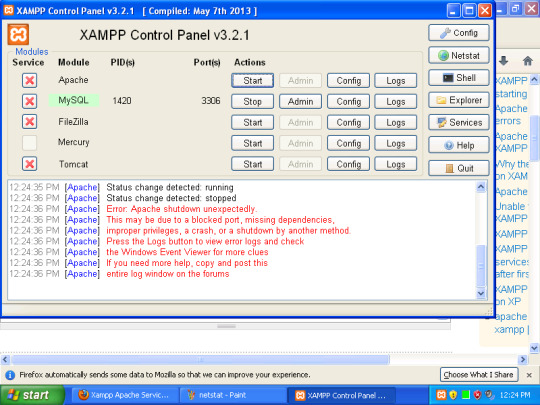Open FileZilla Config button
Image resolution: width=540 pixels, height=405 pixels.
(349, 122)
